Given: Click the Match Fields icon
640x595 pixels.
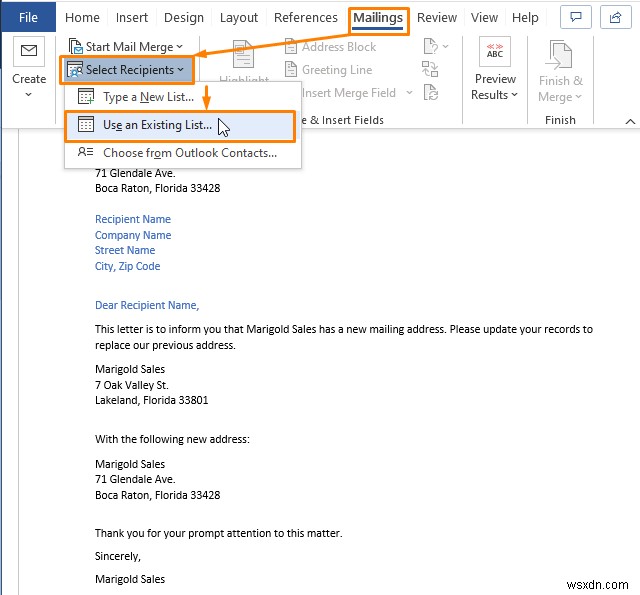Looking at the screenshot, I should coord(430,69).
